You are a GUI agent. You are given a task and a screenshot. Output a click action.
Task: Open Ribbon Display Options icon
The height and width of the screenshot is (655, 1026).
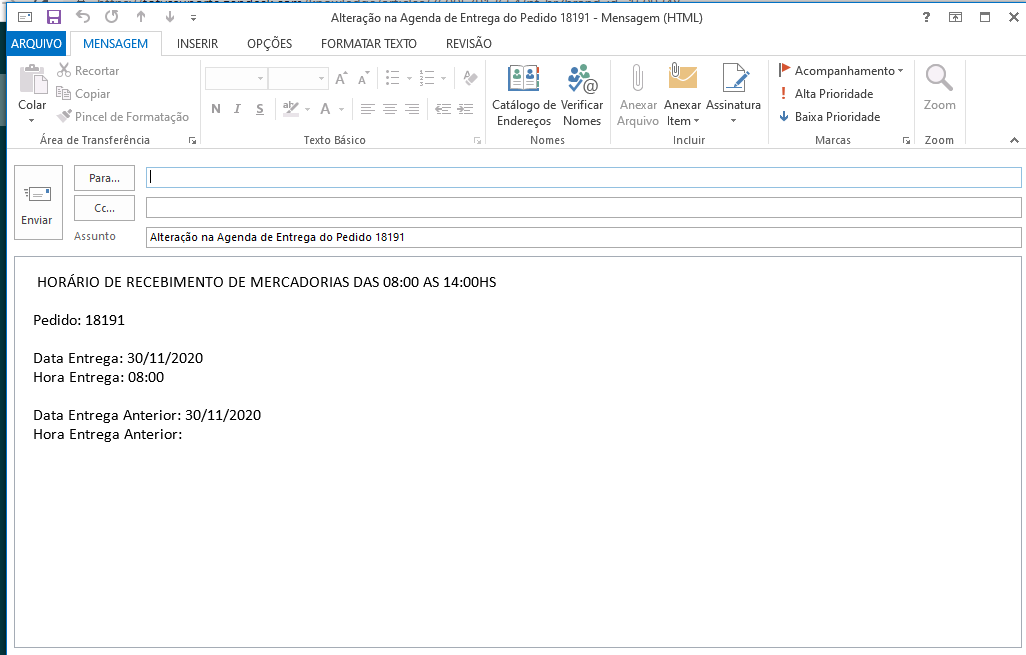[955, 18]
